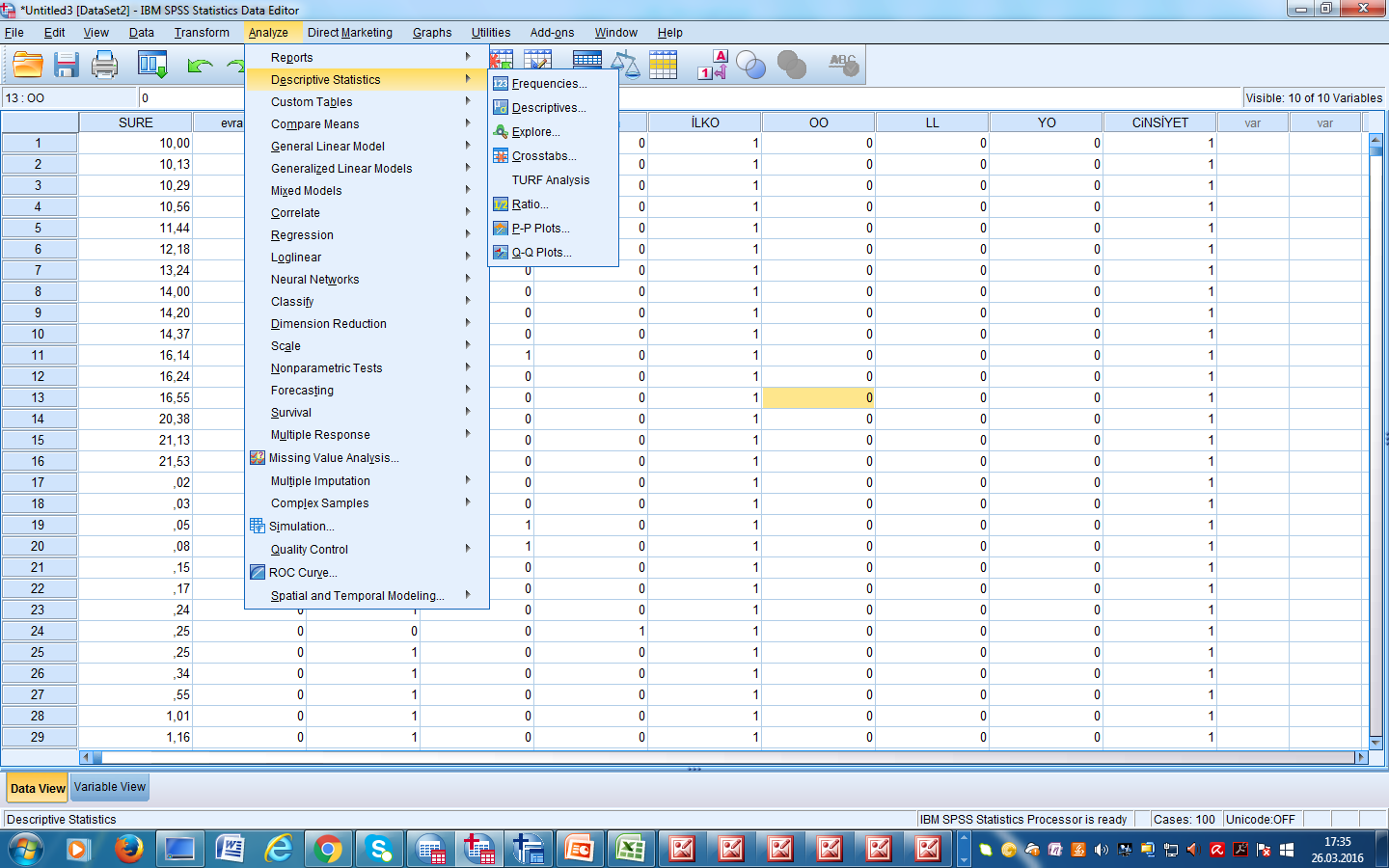Click the Weight Cases scales icon
The image size is (1389, 868).
(626, 66)
